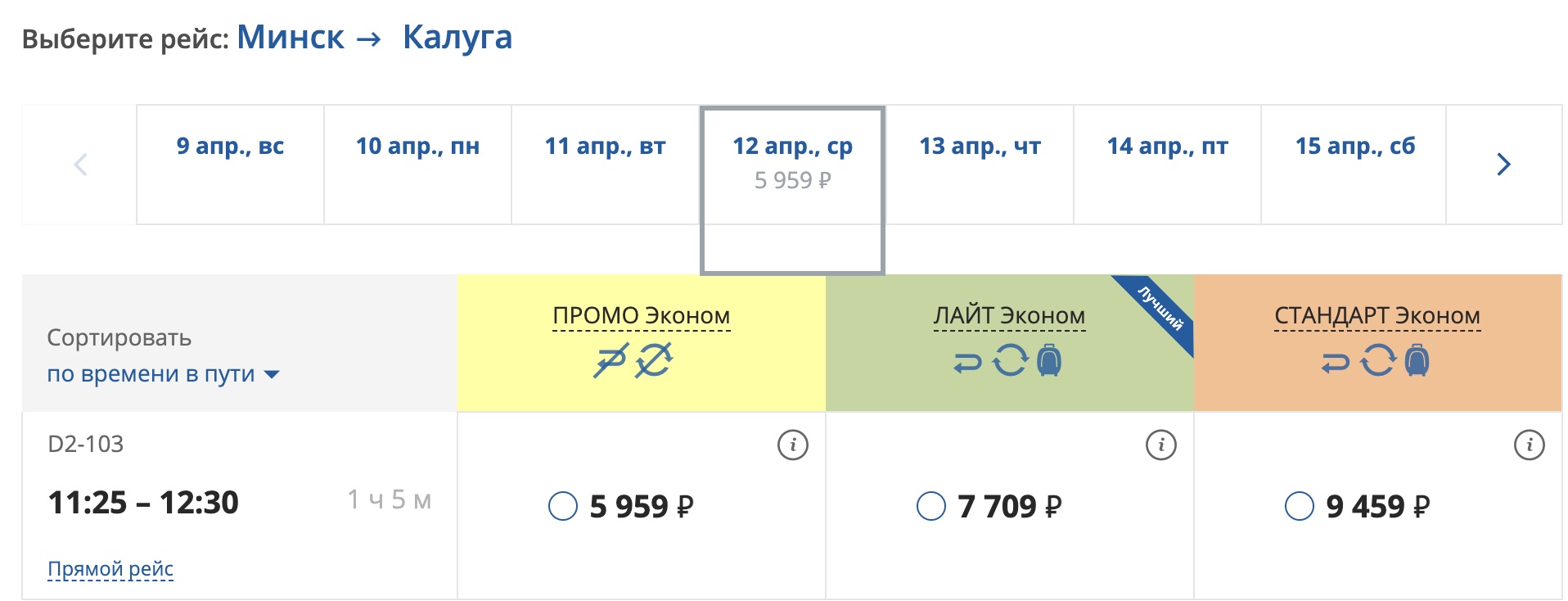The width and height of the screenshot is (1568, 601).
Task: Click info icon for 5 959 ₽ fare
Action: [x=792, y=445]
